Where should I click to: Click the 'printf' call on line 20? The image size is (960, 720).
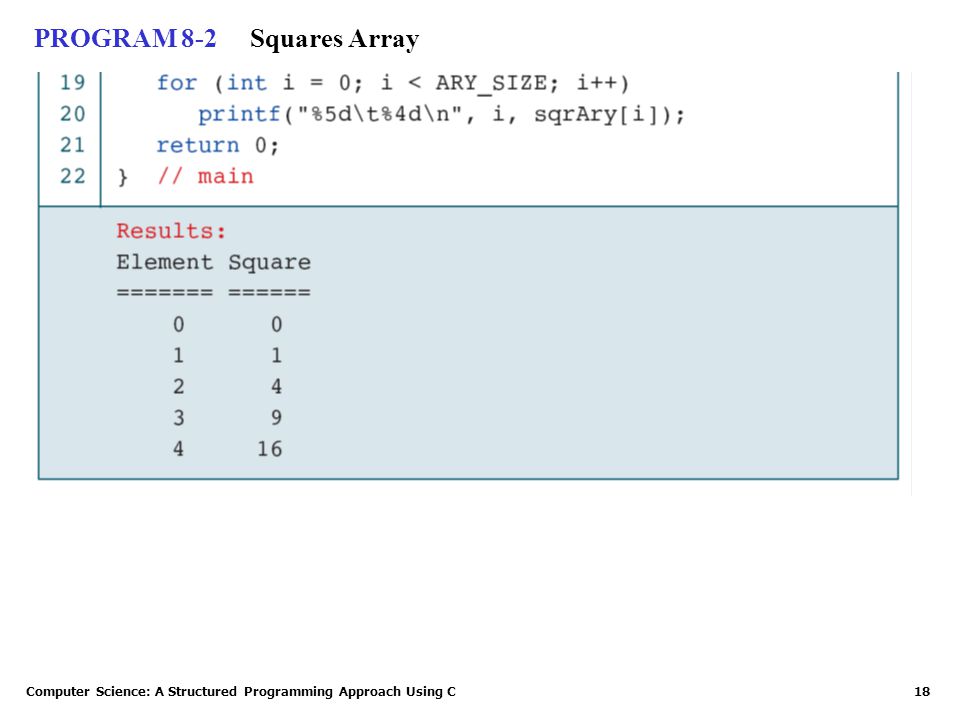pyautogui.click(x=239, y=114)
